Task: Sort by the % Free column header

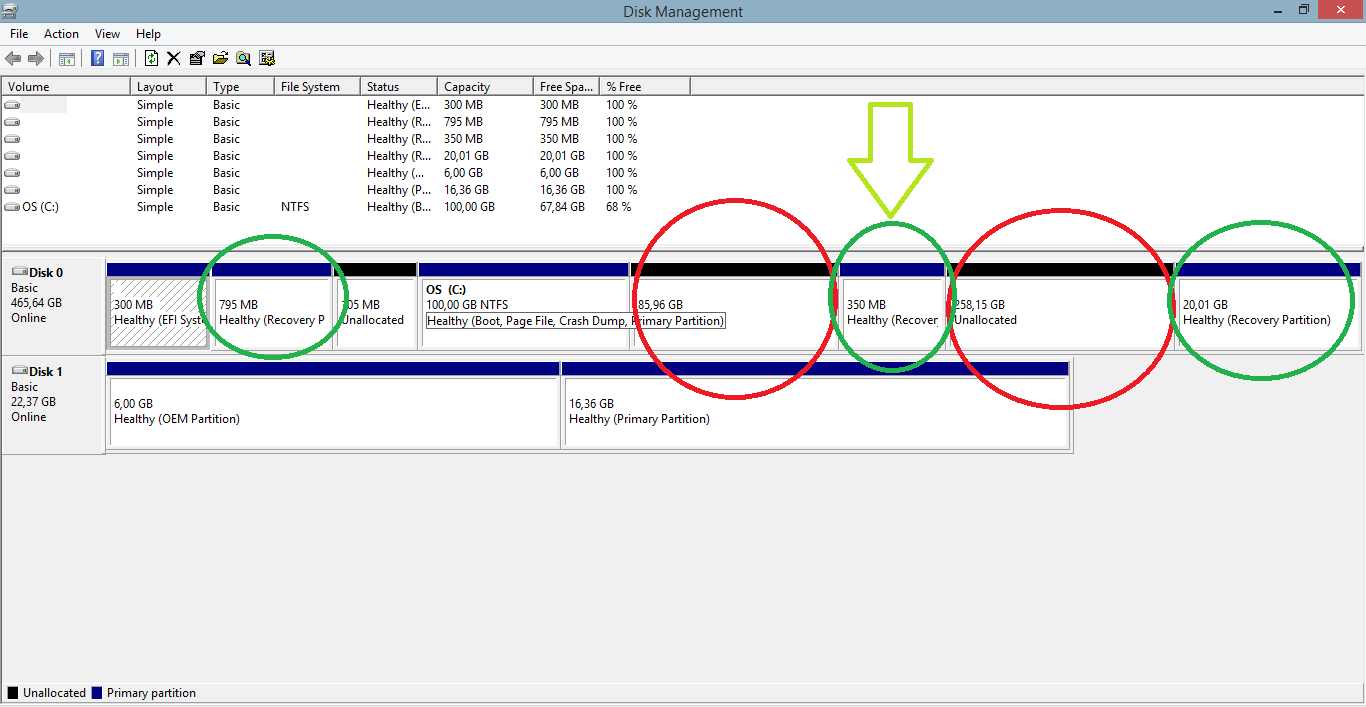Action: pyautogui.click(x=645, y=87)
